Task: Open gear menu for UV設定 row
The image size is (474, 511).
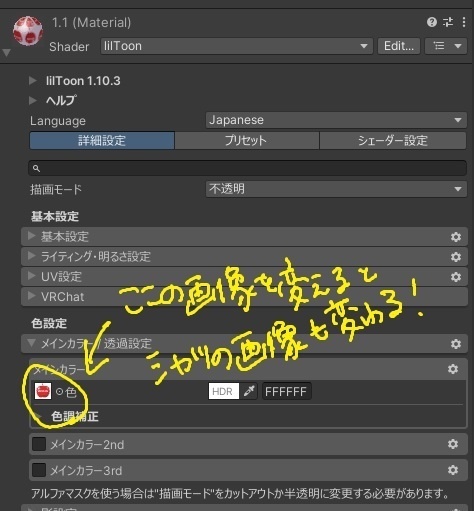Action: click(x=456, y=277)
